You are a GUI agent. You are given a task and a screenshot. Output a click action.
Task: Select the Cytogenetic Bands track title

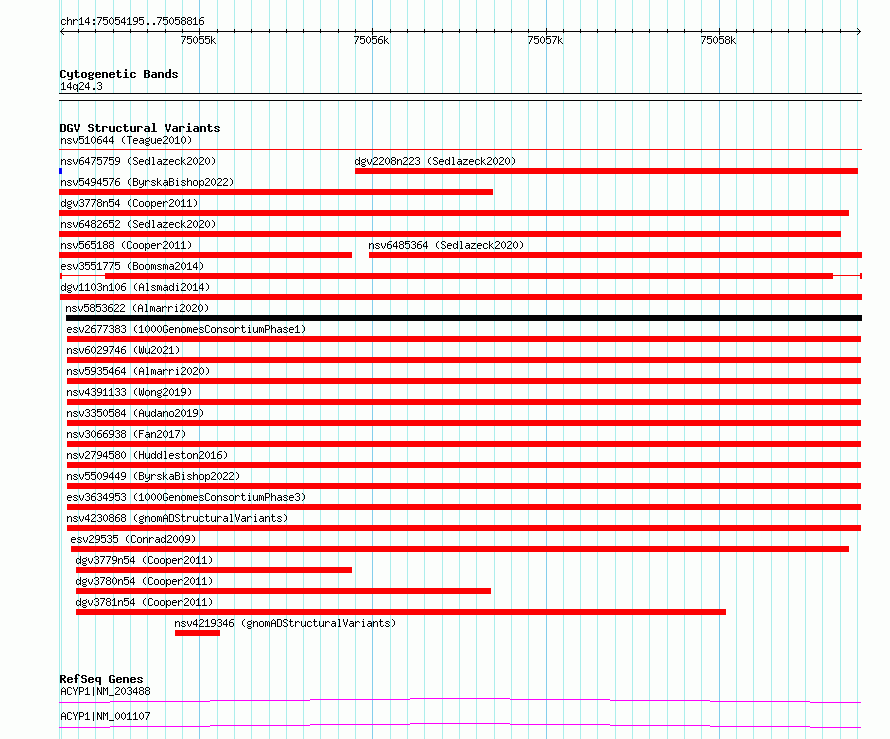pos(119,74)
